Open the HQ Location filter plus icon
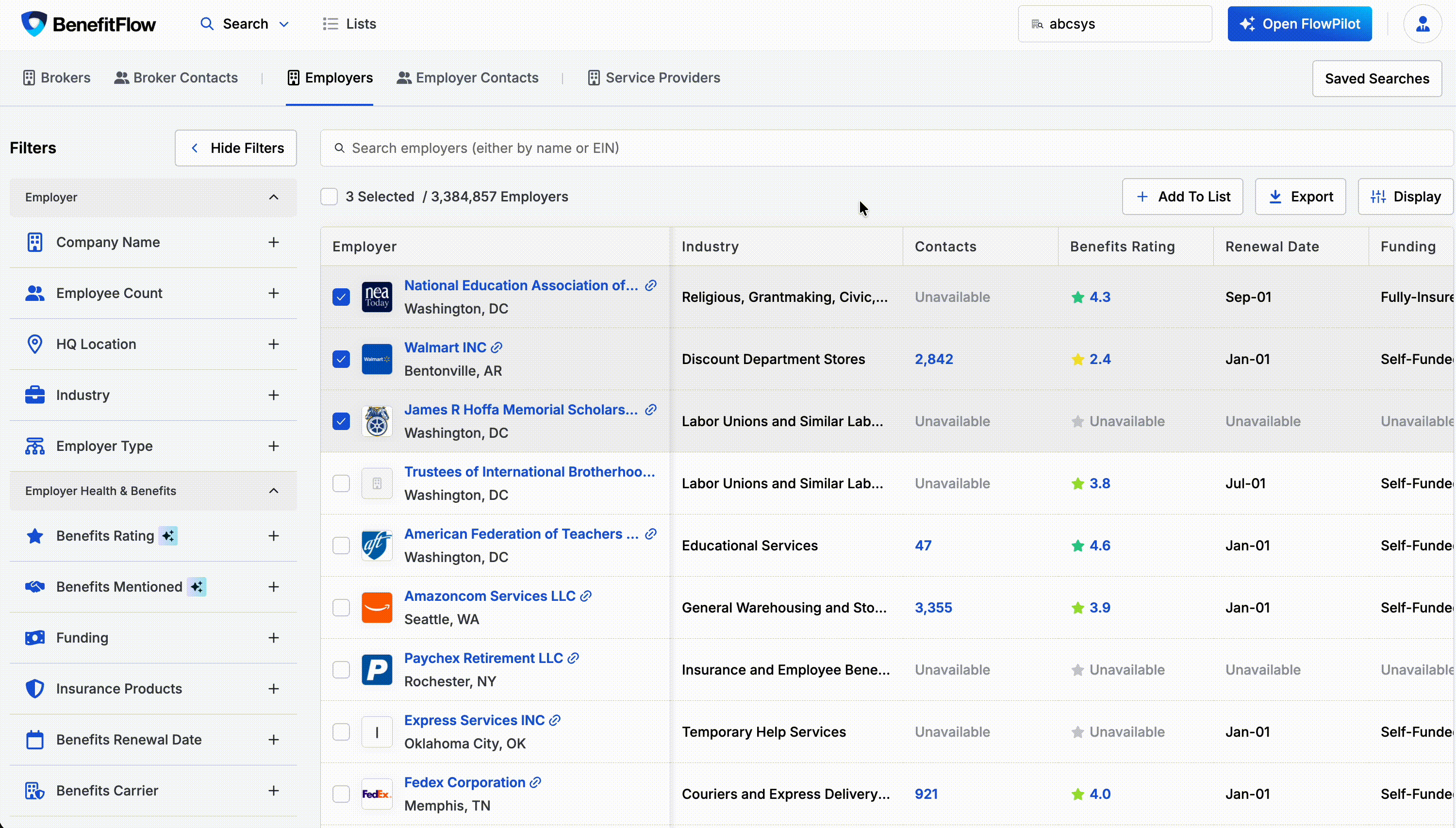 click(275, 344)
